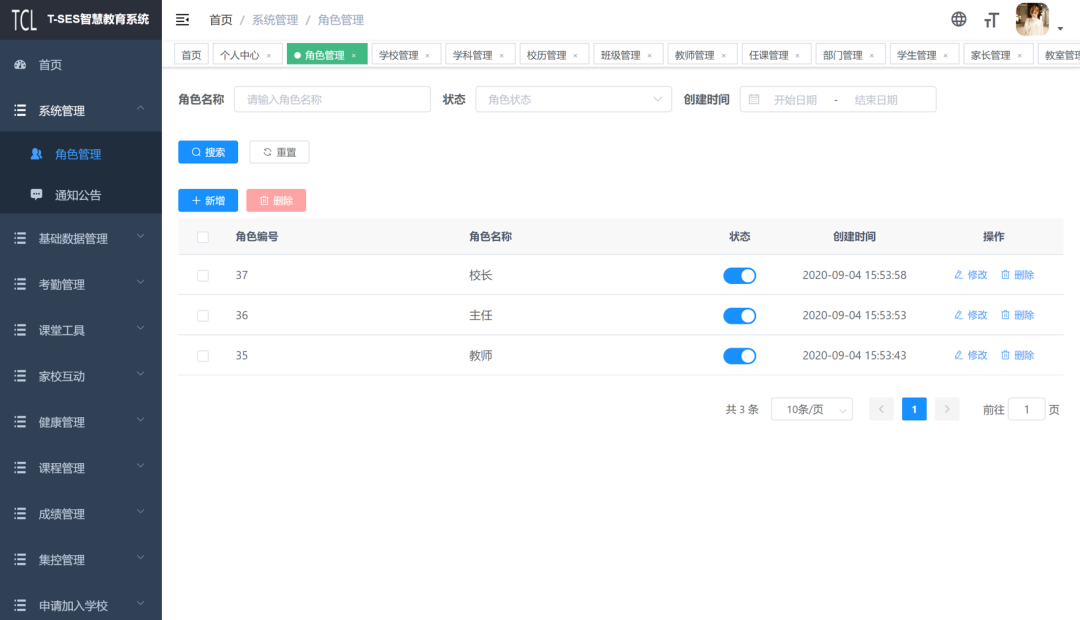Screen dimensions: 1080x620
Task: Click the edit icon for role 校长
Action: pos(959,275)
